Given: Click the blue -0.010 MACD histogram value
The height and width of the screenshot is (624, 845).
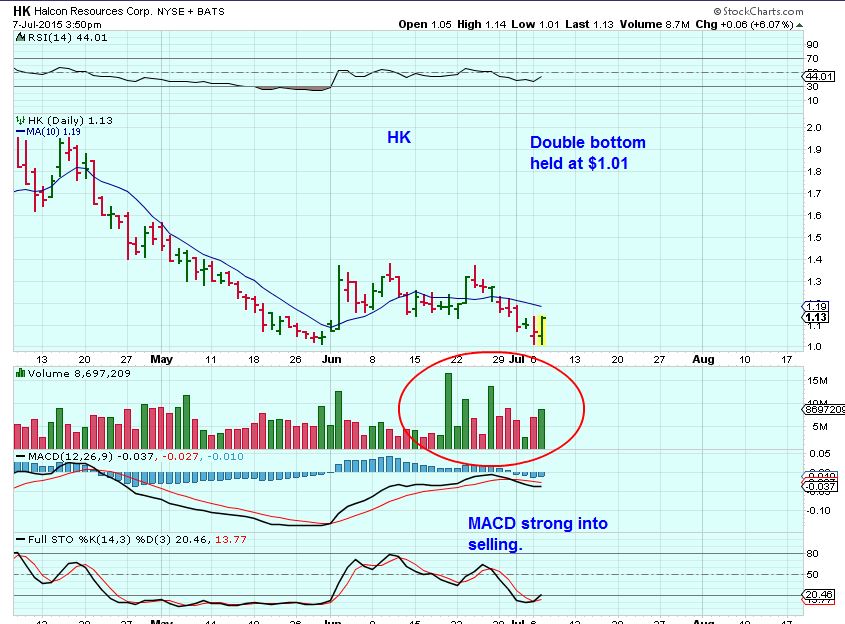Looking at the screenshot, I should pos(225,456).
